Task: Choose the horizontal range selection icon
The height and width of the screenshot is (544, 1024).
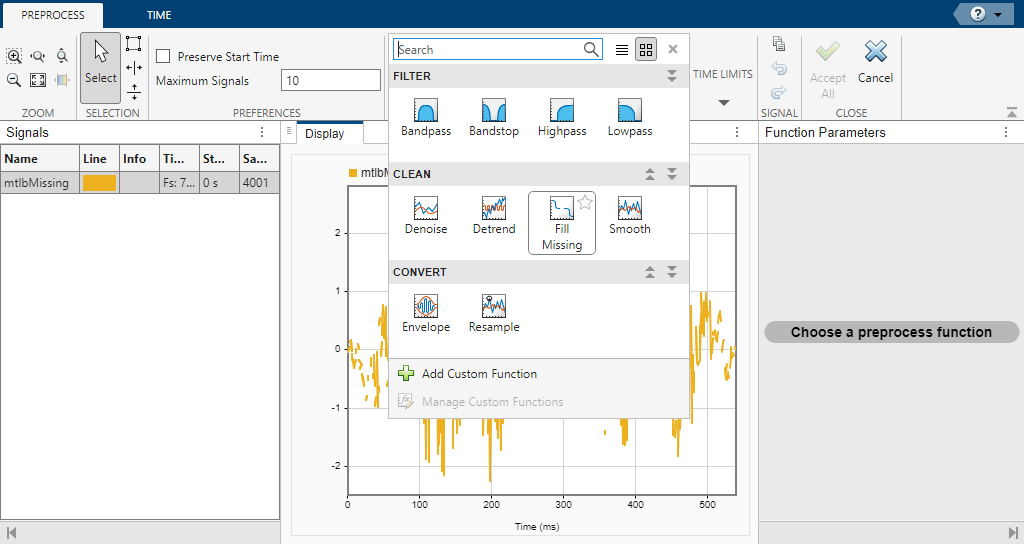Action: click(x=134, y=68)
